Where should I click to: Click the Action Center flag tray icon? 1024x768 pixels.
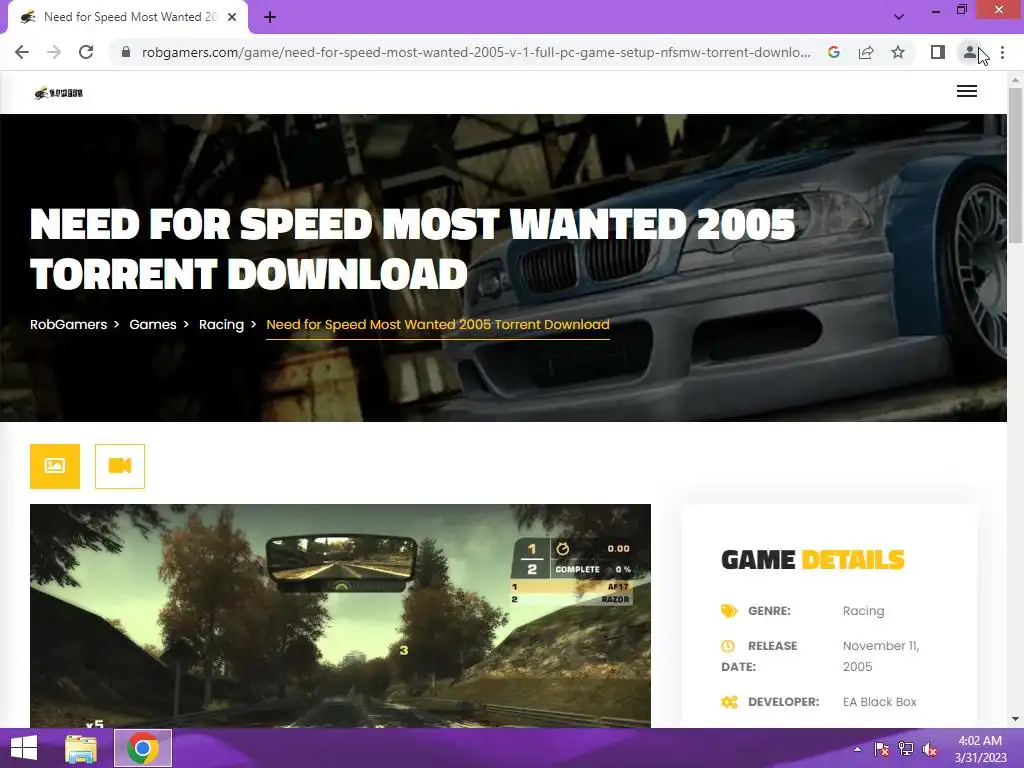pos(881,749)
